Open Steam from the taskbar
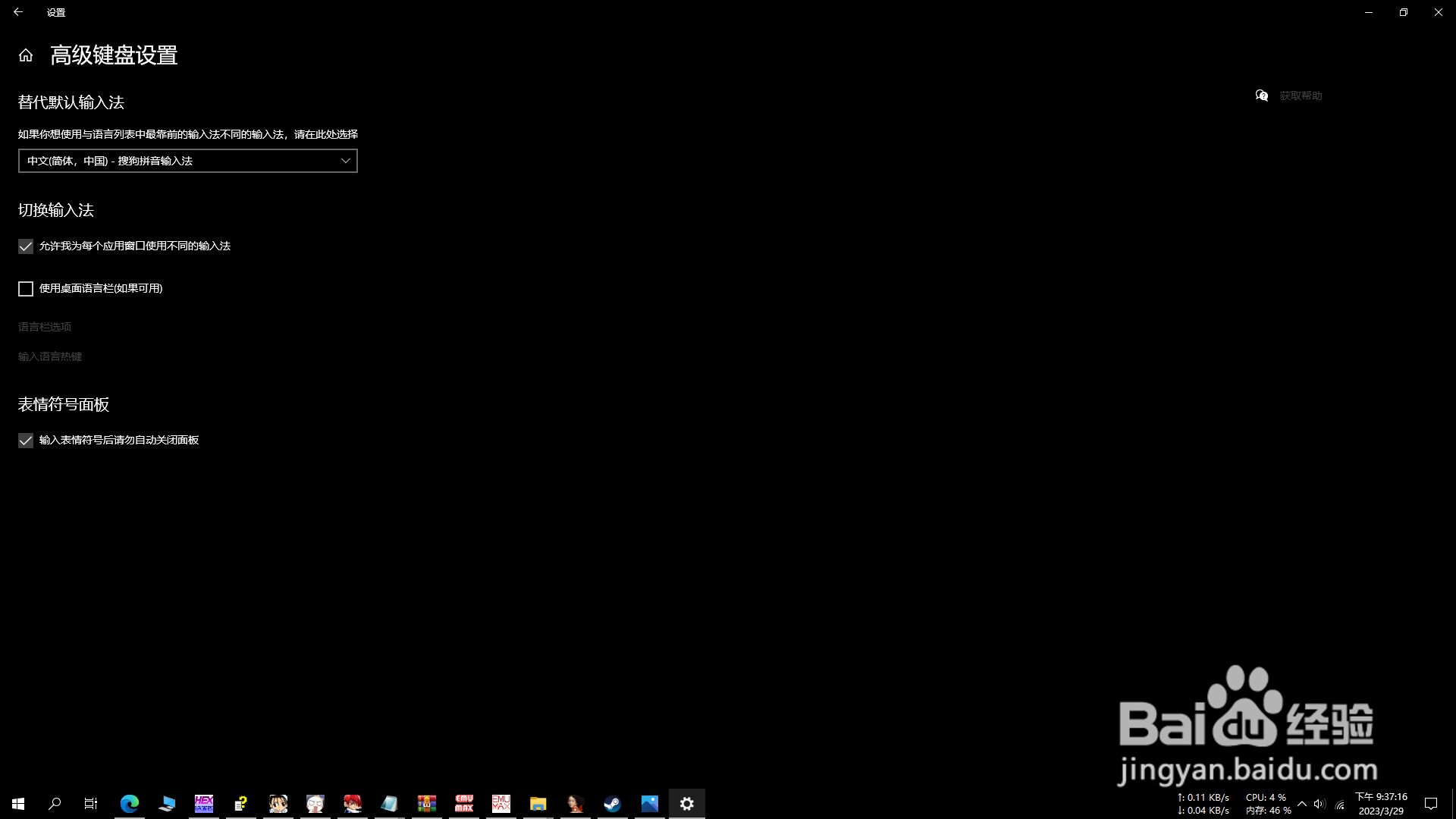The width and height of the screenshot is (1456, 819). pos(611,803)
